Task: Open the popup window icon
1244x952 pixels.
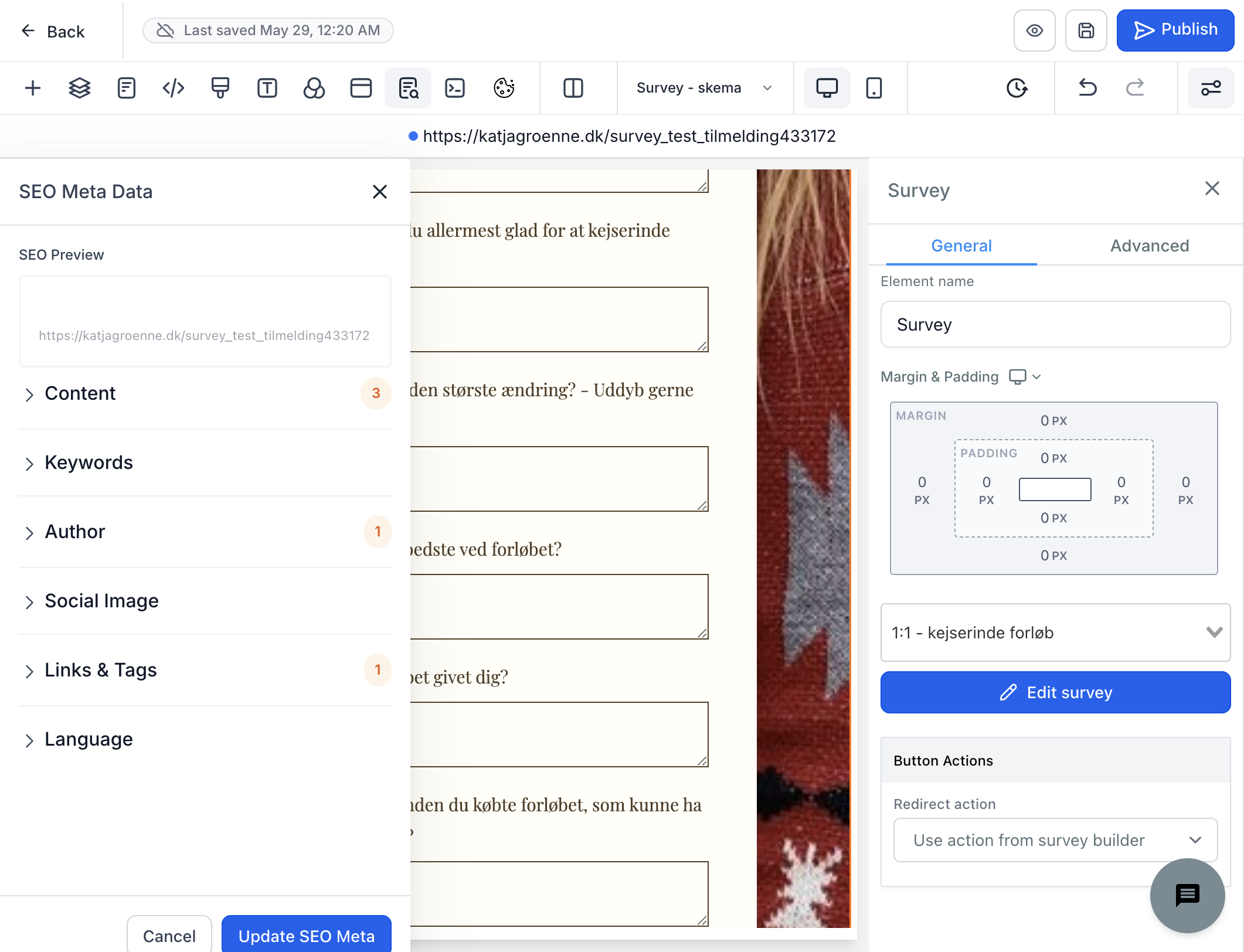Action: coord(361,88)
